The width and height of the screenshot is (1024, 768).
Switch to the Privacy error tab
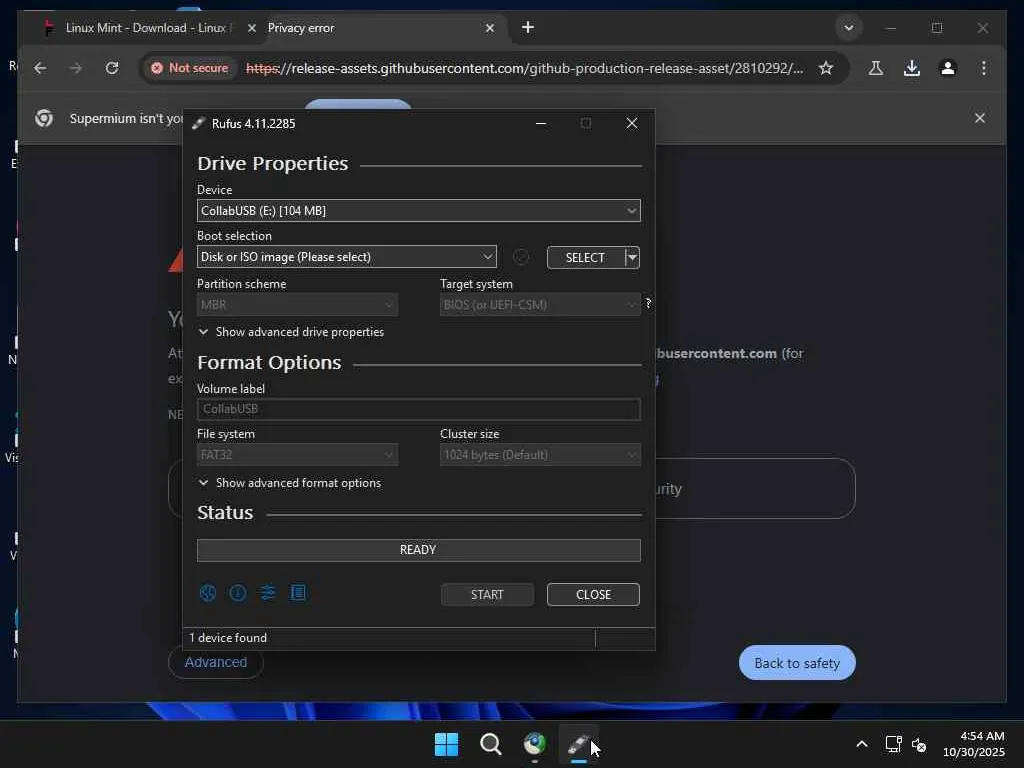[378, 28]
